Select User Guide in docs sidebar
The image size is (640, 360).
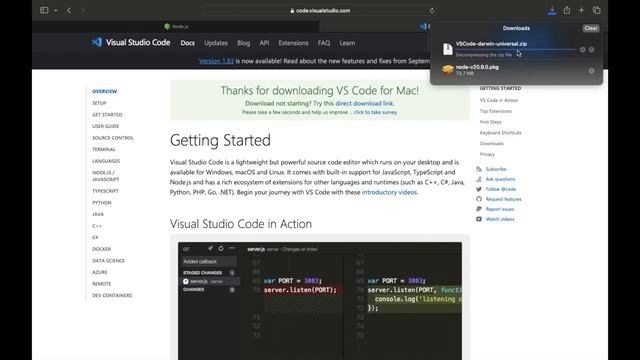click(106, 126)
